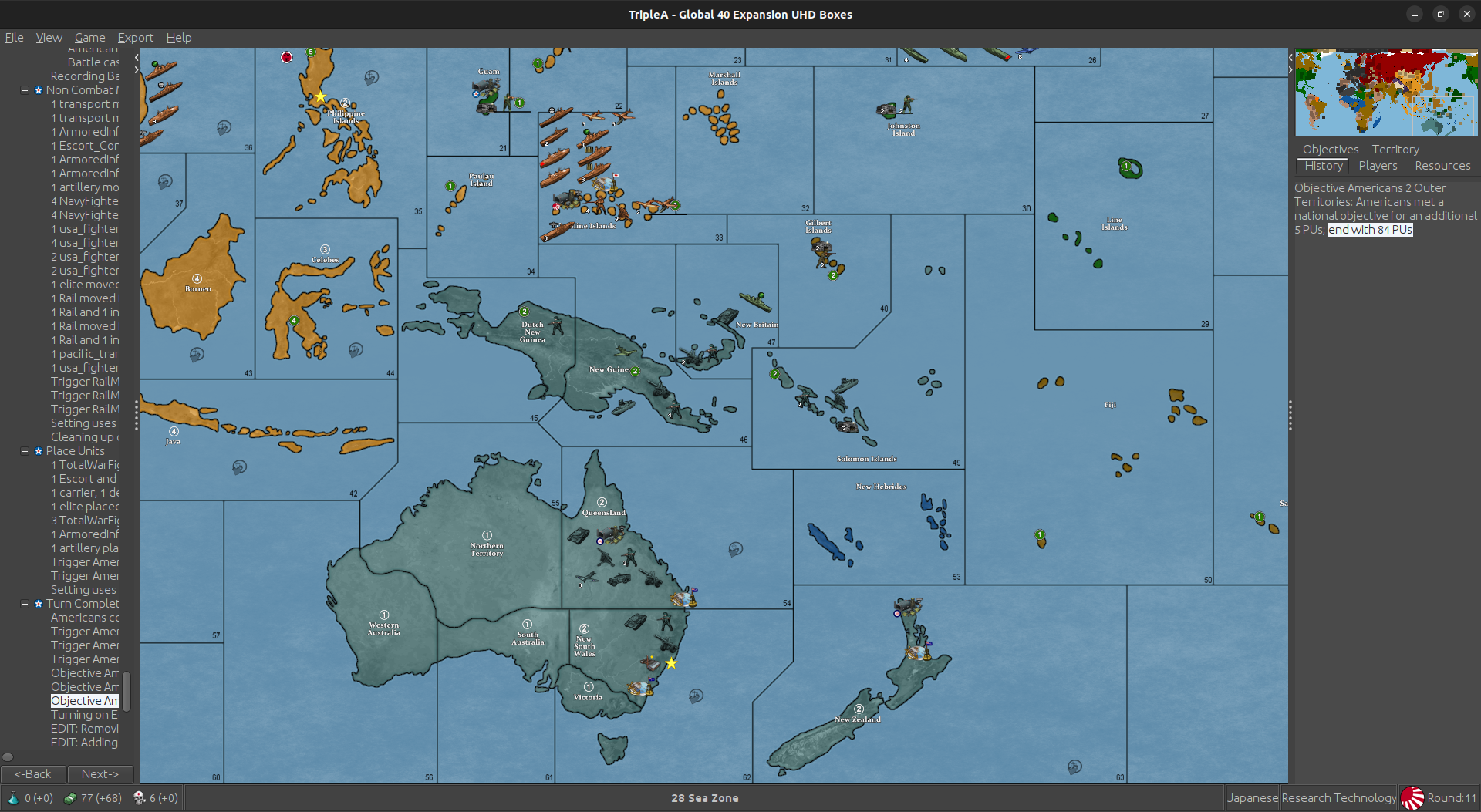Switch to the Resources tab
1481x812 pixels.
1442,166
